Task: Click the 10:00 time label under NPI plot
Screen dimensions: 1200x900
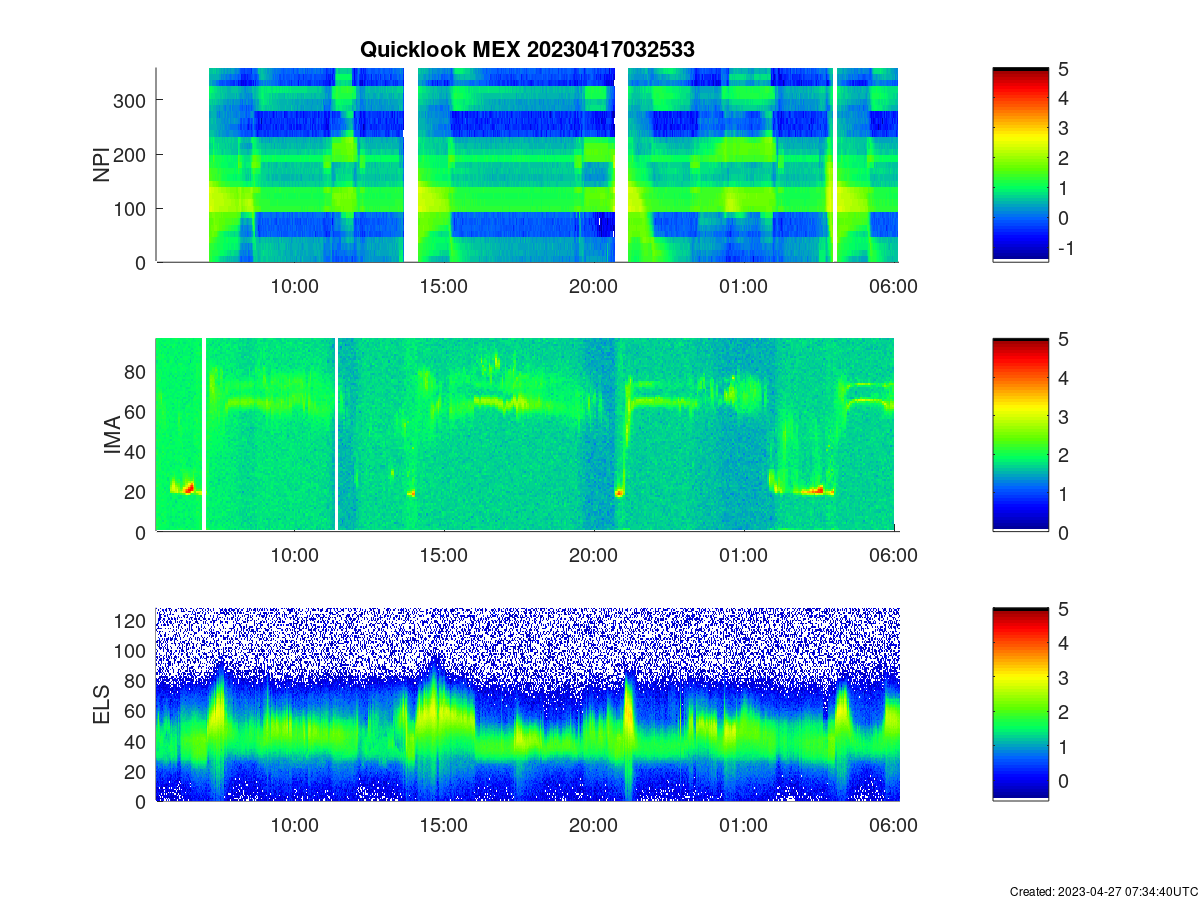Action: coord(295,286)
